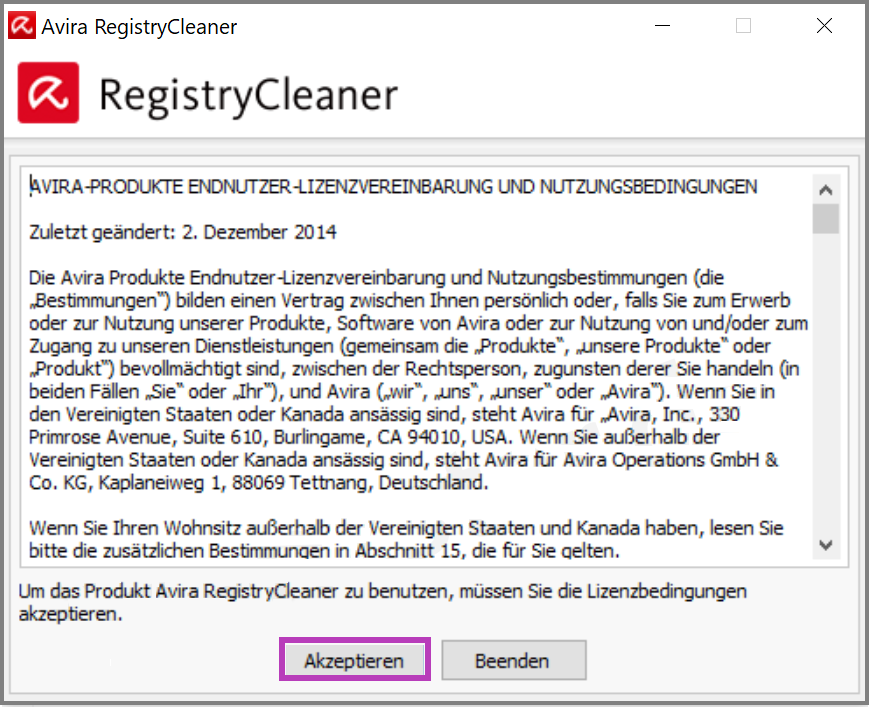Click the scroll-up arrow of the license text
This screenshot has height=707, width=870.
[x=826, y=190]
